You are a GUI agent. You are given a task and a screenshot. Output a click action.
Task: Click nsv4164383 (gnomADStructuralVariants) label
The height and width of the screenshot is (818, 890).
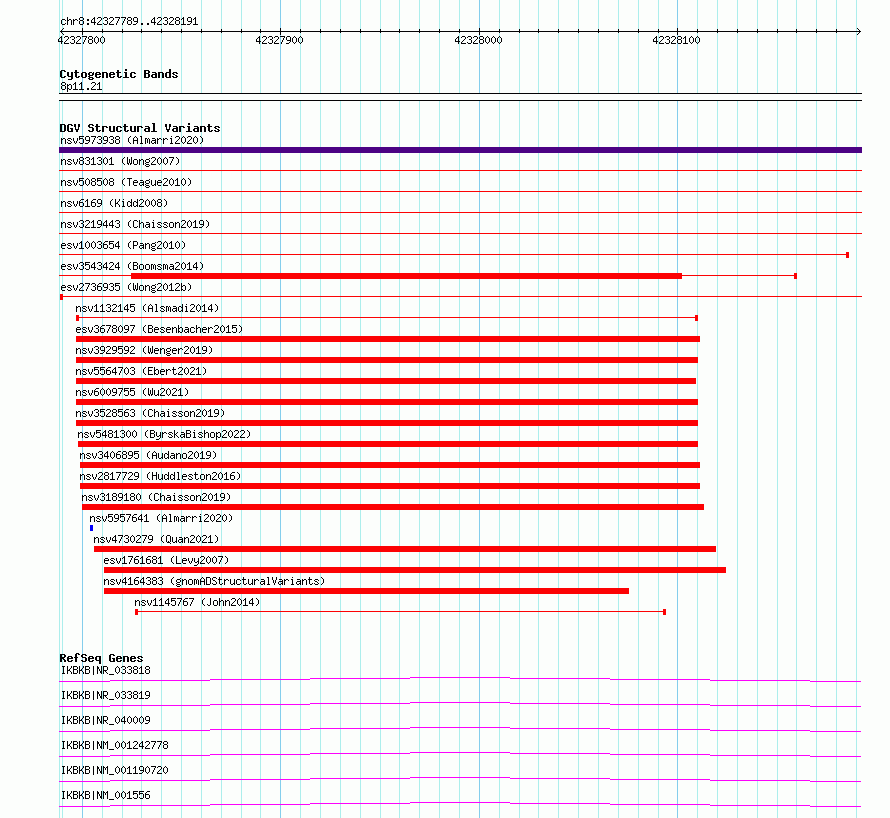click(x=214, y=581)
